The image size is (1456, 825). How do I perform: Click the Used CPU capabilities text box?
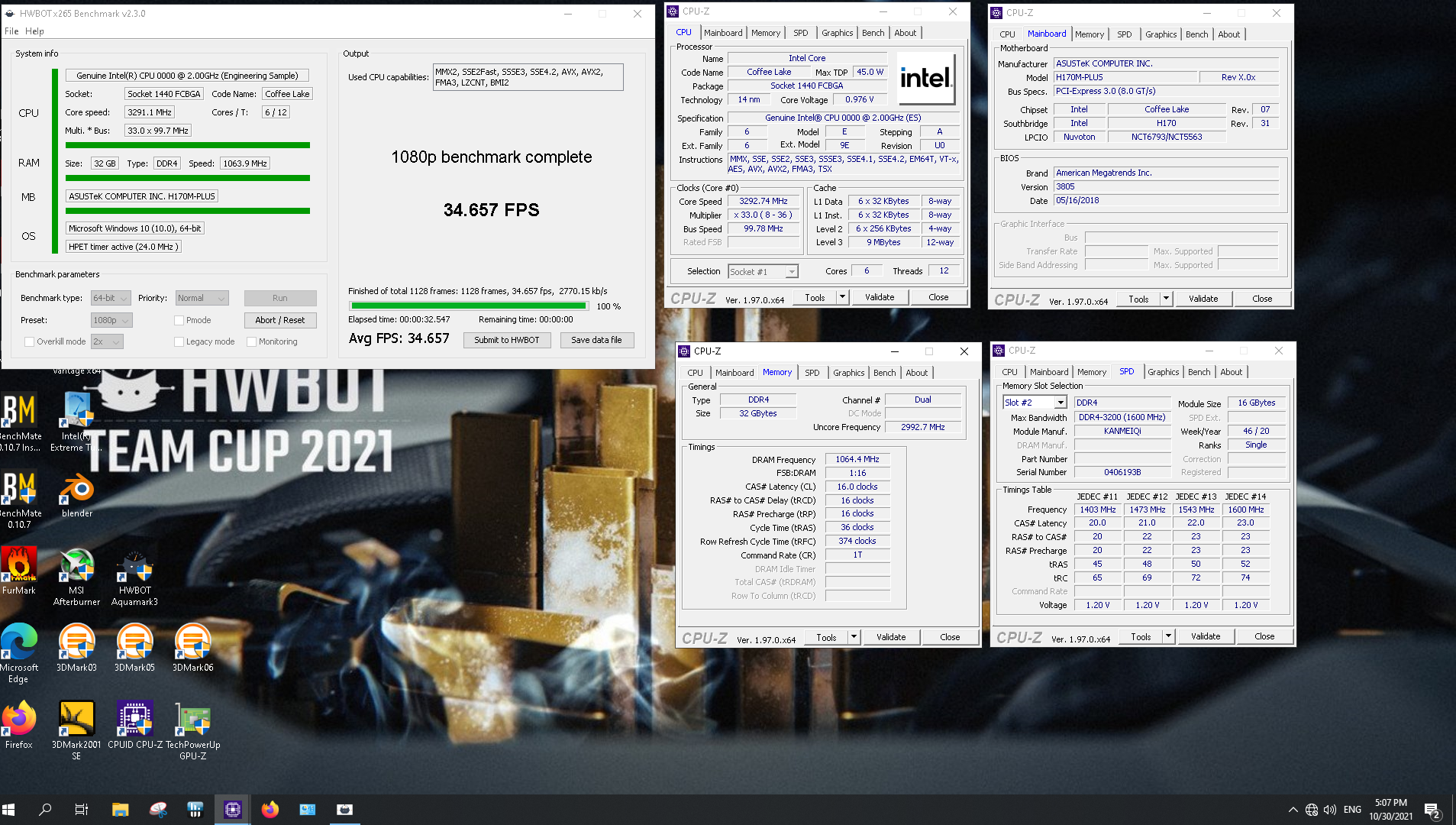coord(528,77)
